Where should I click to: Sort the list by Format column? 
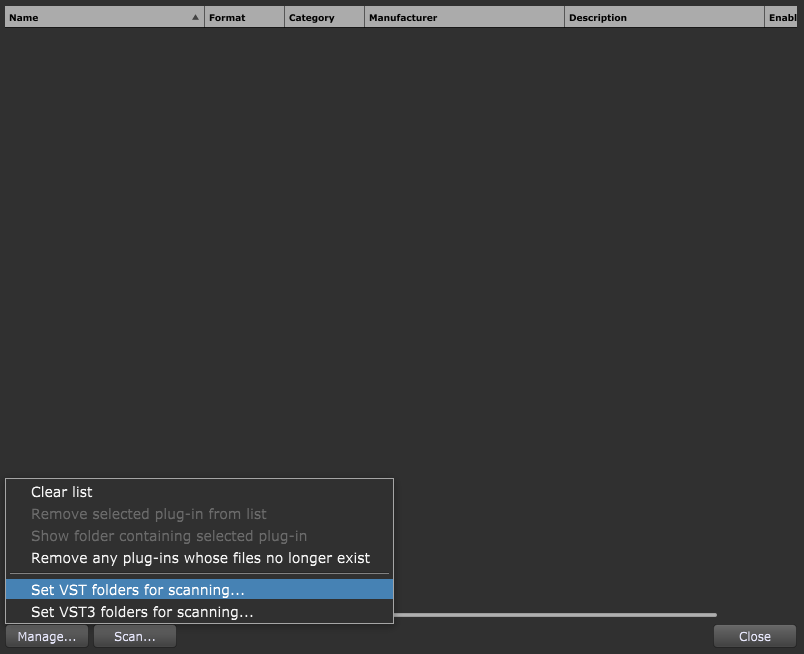(x=245, y=17)
